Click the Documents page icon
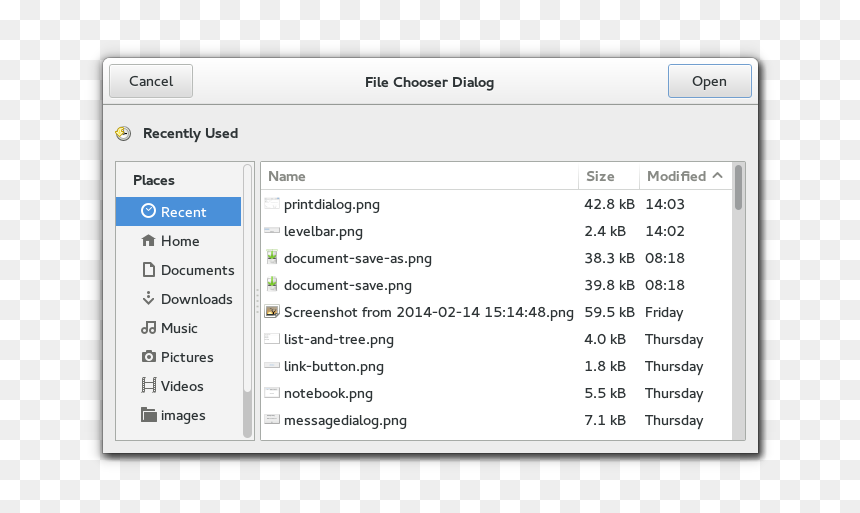 pos(148,269)
